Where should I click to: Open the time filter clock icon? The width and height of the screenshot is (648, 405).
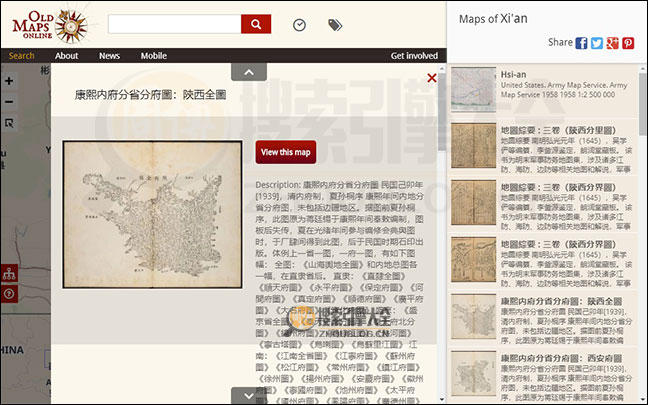pos(299,25)
